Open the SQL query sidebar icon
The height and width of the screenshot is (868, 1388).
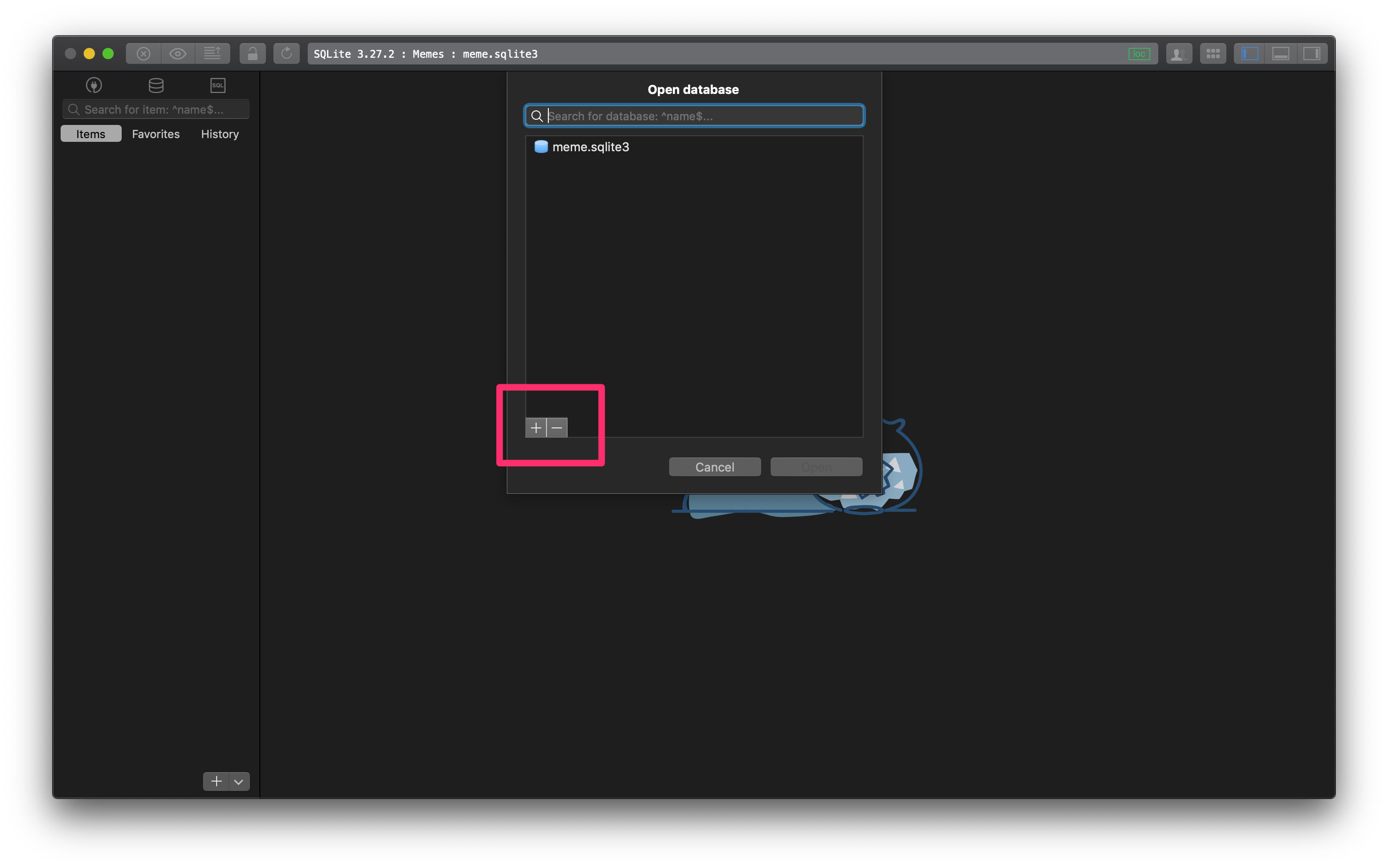(x=218, y=85)
